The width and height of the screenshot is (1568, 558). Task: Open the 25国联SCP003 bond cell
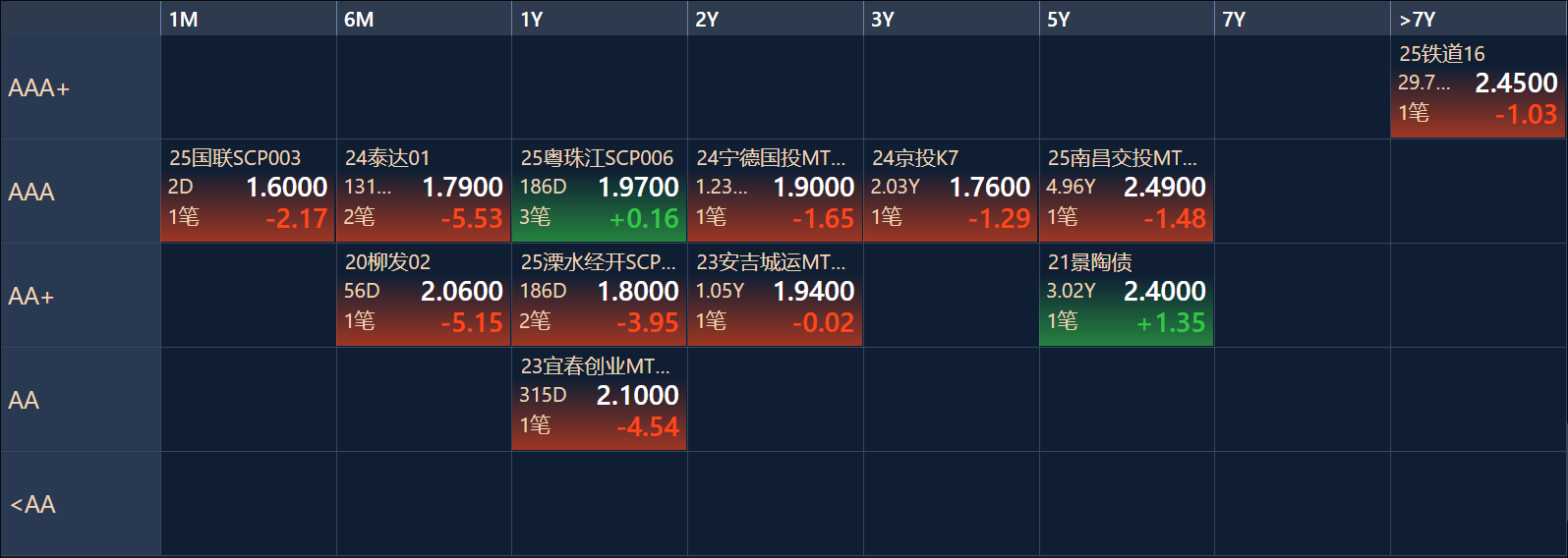pos(248,191)
